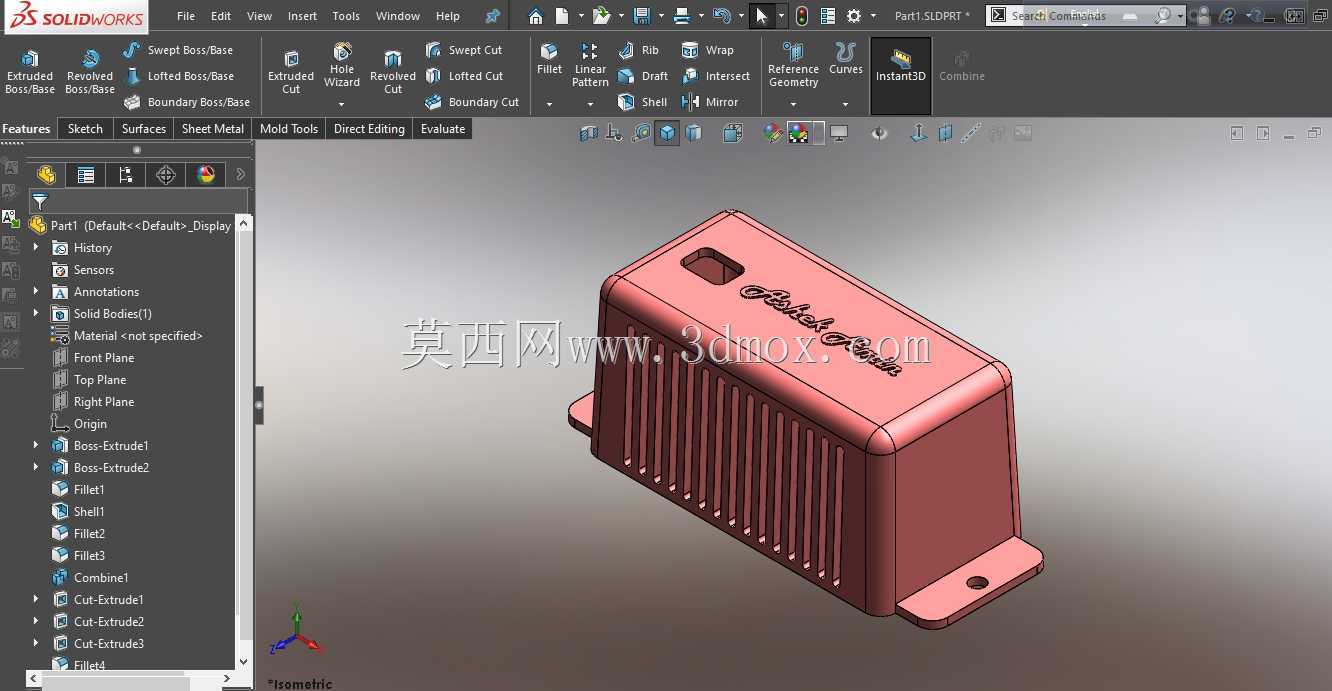Switch to the Evaluate tab
1332x691 pixels.
tap(443, 129)
